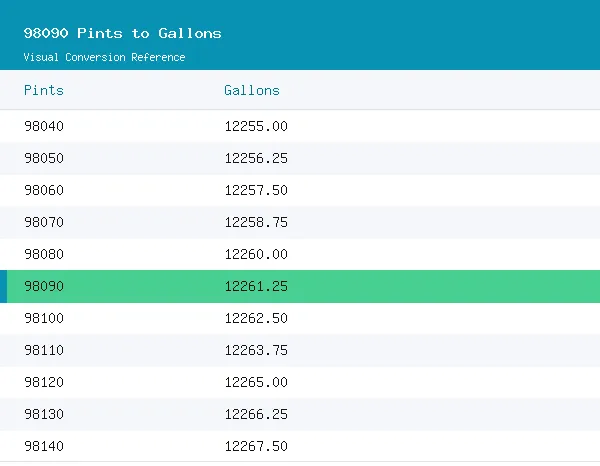Select the pints cell 98120
Screen dimensions: 600x466
point(44,382)
